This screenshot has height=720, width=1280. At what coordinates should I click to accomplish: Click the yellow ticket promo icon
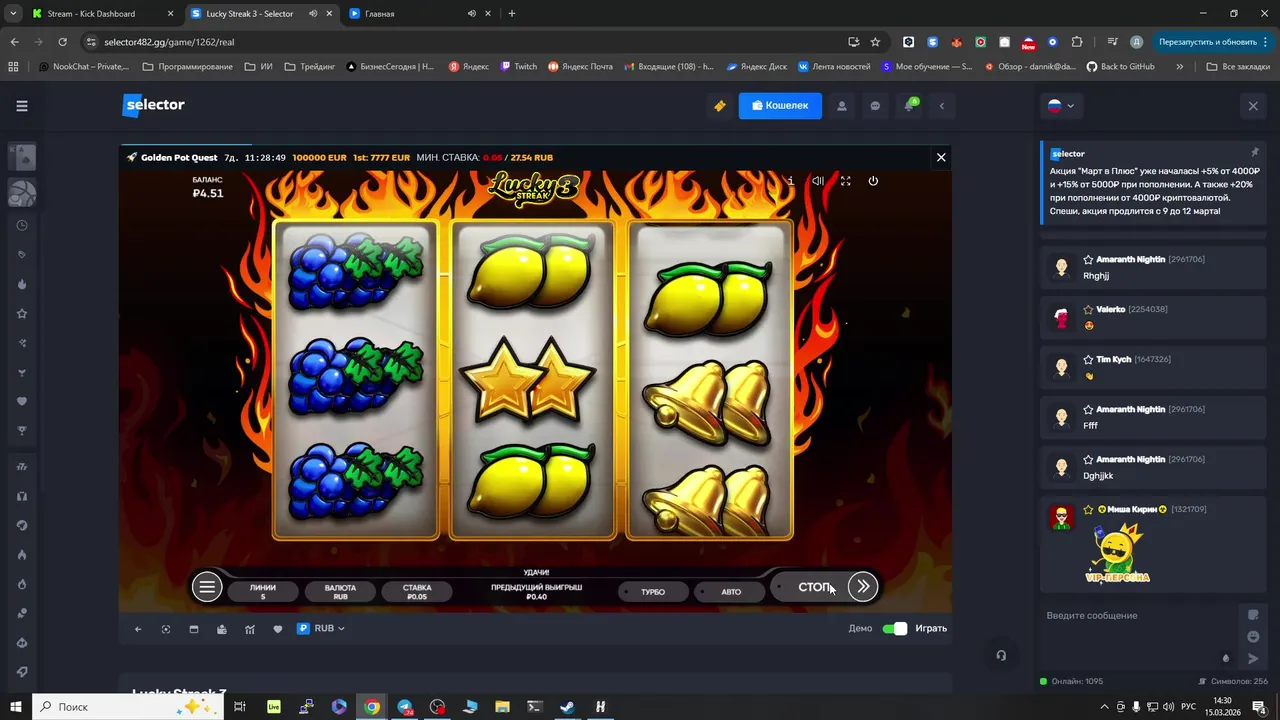pos(719,106)
